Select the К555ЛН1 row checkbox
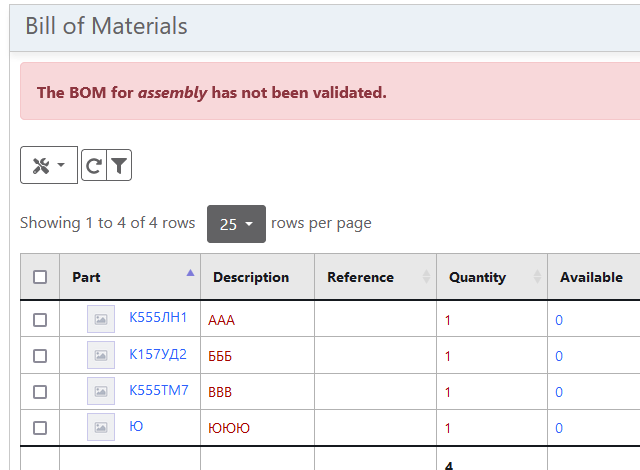Screen dimensions: 640x470 coord(40,320)
